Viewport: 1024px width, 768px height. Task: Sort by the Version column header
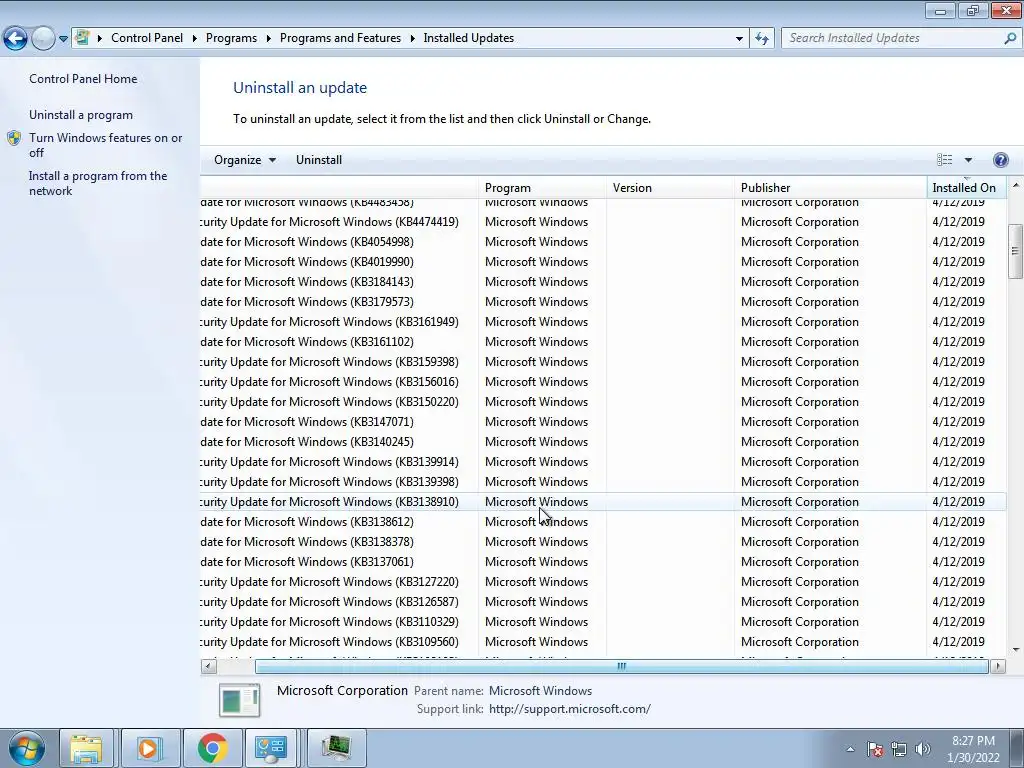(x=670, y=187)
